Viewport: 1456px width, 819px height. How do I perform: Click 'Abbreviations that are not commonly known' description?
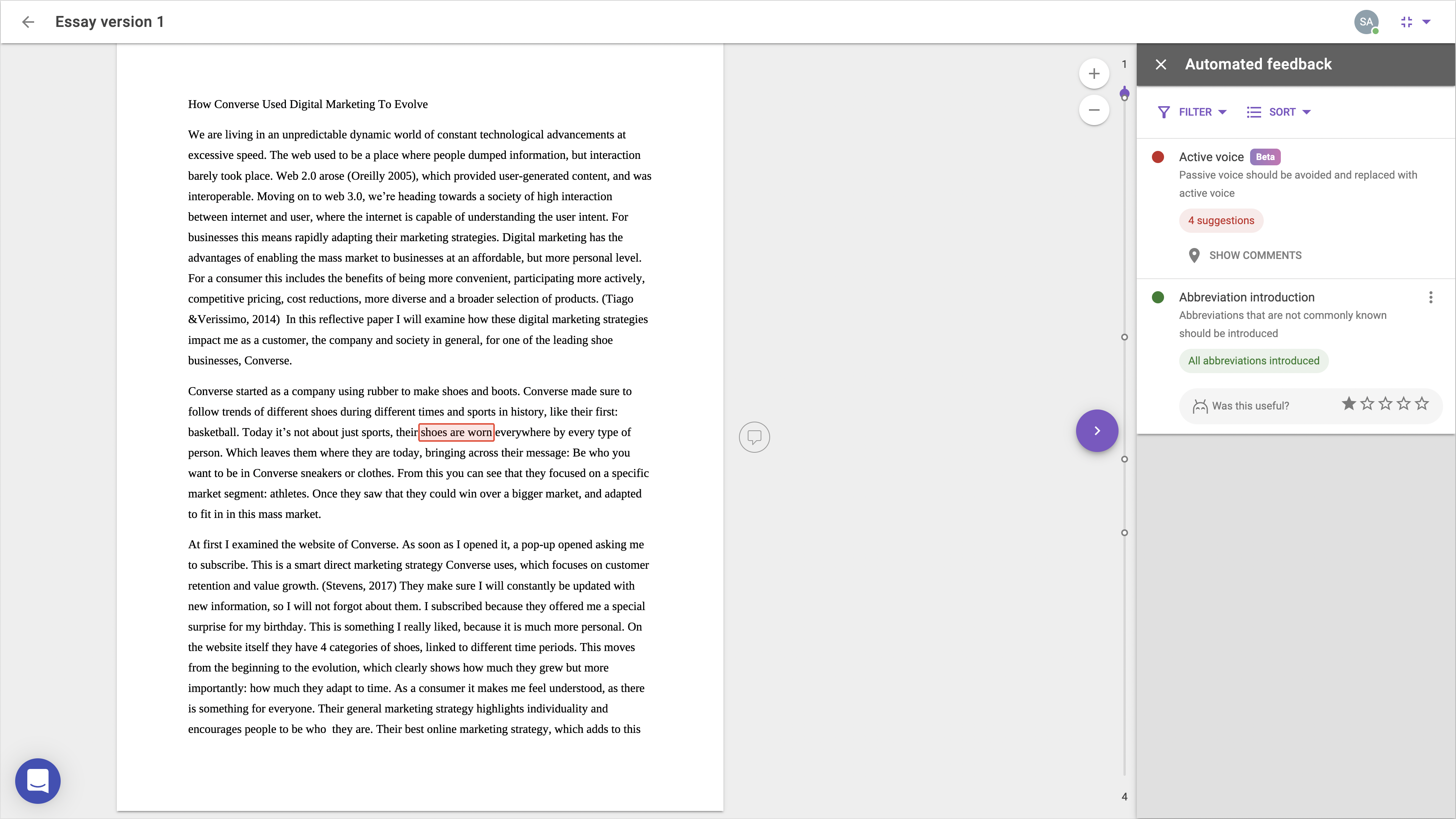(1282, 325)
